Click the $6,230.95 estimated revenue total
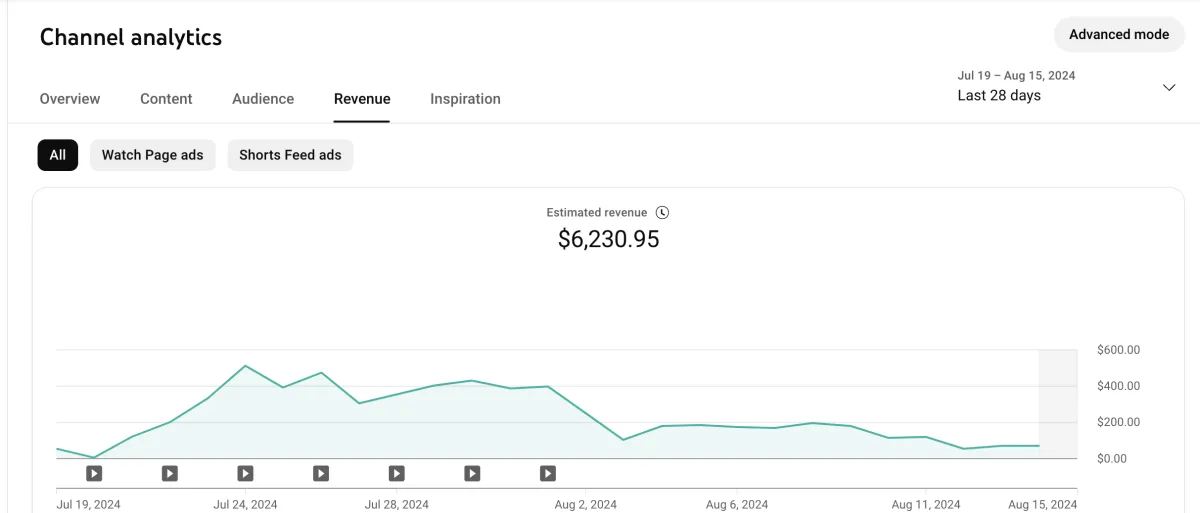 point(608,239)
